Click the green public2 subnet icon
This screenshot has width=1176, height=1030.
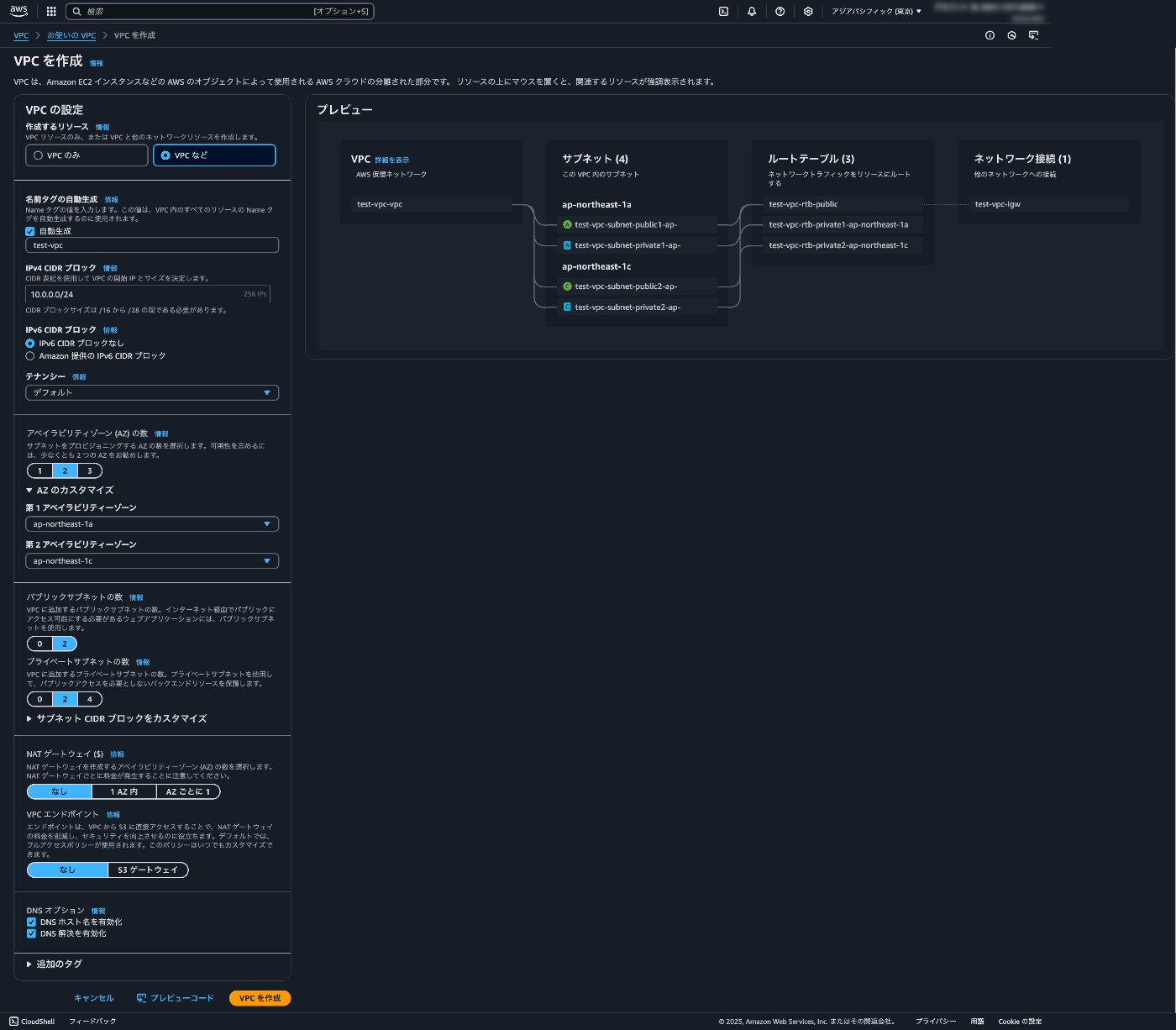tap(567, 286)
